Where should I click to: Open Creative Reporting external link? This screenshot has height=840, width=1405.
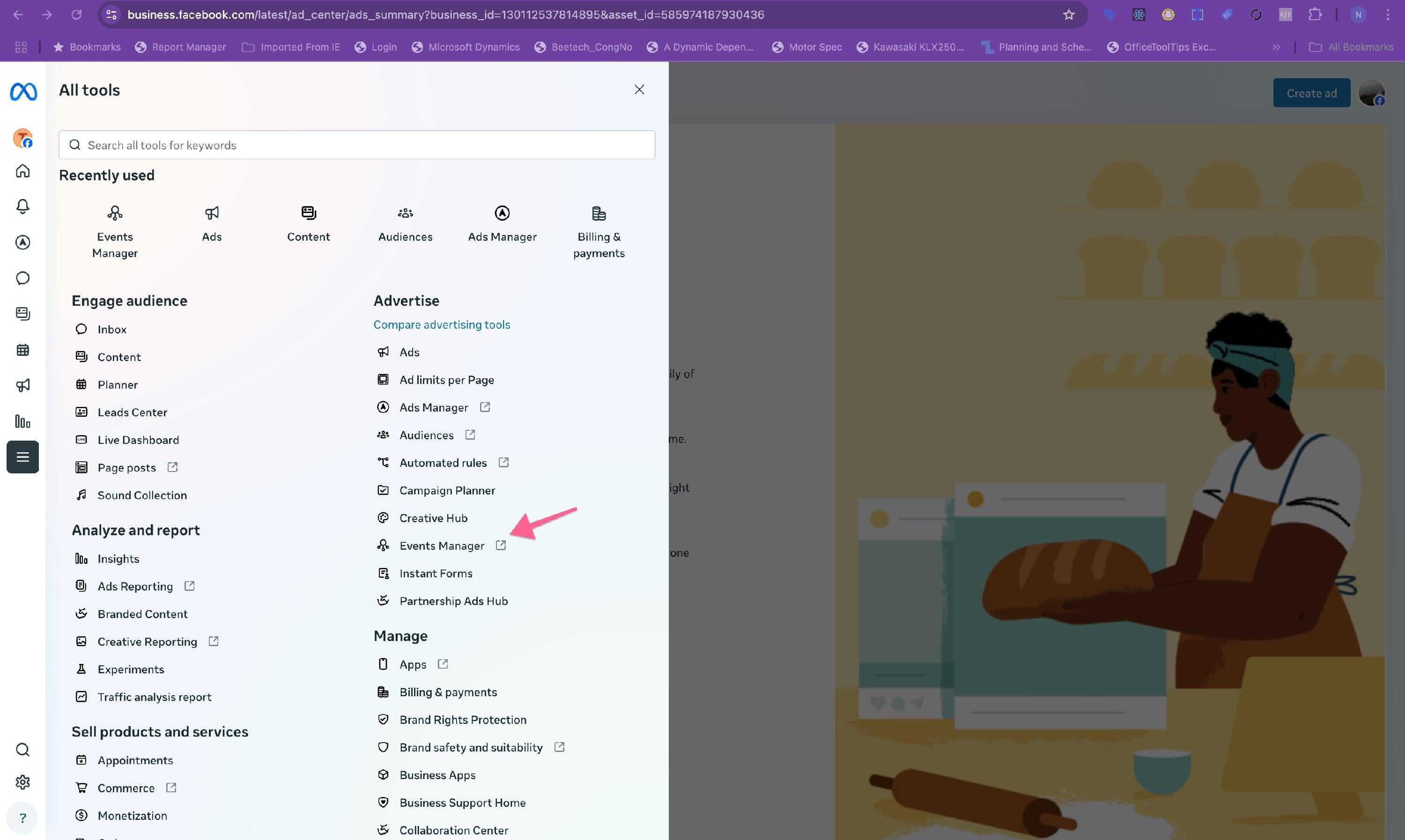coord(147,641)
